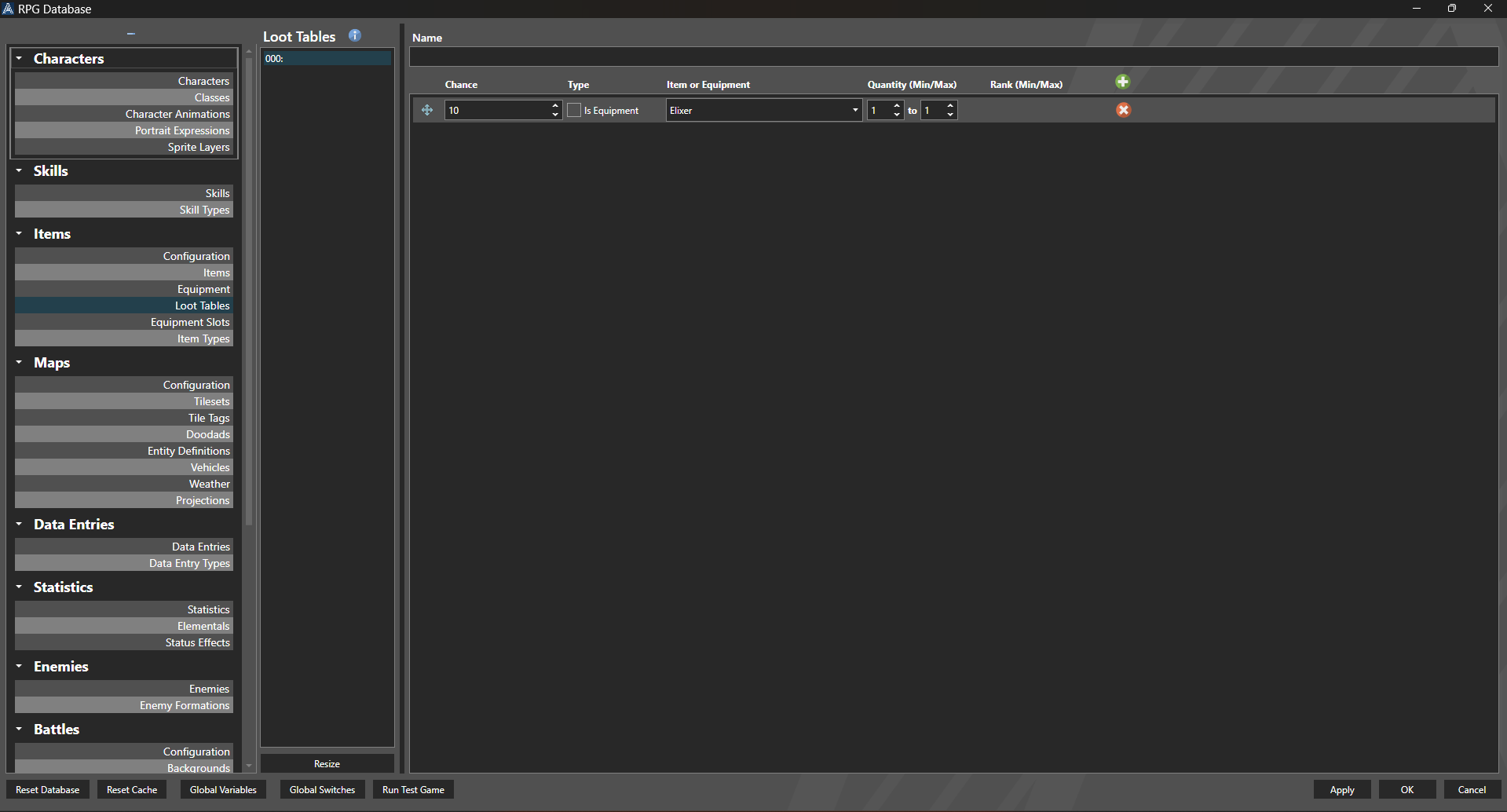Increase the minimum quantity spinner
This screenshot has height=812, width=1507.
click(x=897, y=105)
